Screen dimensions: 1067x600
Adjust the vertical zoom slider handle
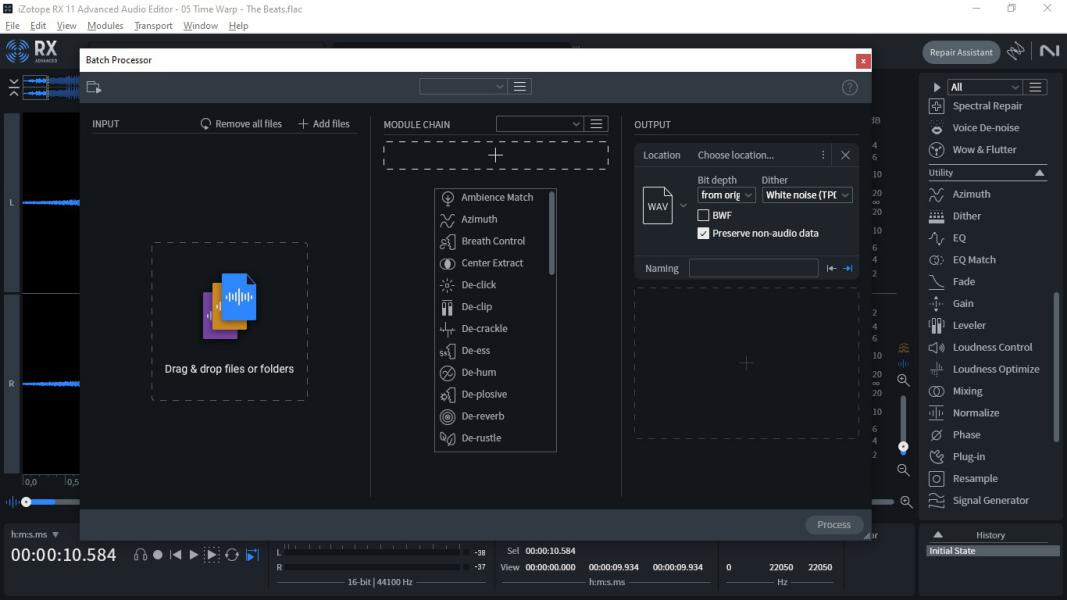coord(903,447)
